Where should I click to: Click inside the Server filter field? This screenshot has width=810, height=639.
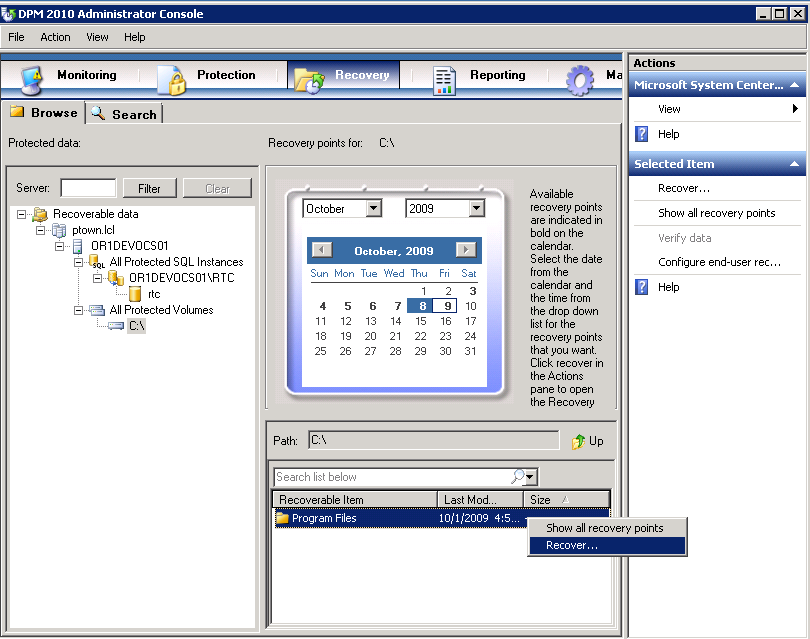pyautogui.click(x=88, y=188)
